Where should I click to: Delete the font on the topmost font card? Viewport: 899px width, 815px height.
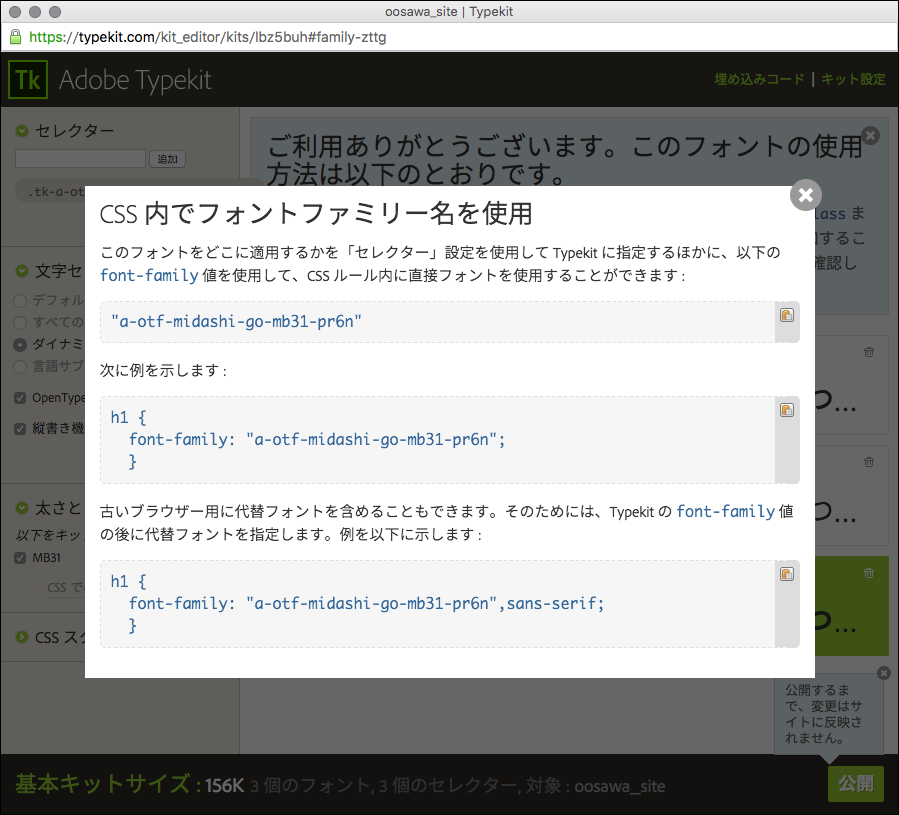click(x=869, y=352)
